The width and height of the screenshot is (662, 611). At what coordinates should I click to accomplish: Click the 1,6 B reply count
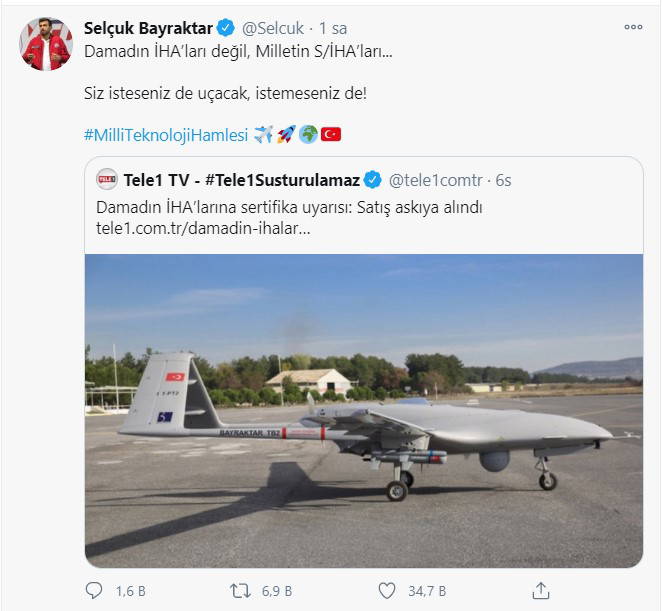[131, 591]
